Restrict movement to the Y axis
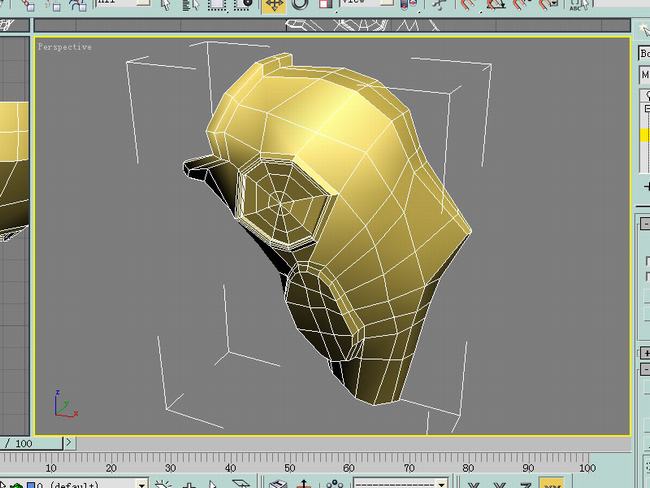Viewport: 650px width, 488px height. tap(500, 485)
